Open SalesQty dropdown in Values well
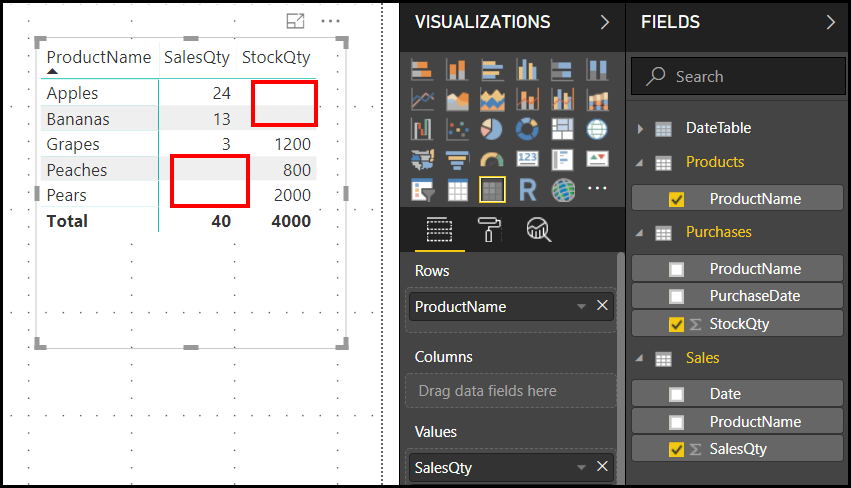 point(581,467)
